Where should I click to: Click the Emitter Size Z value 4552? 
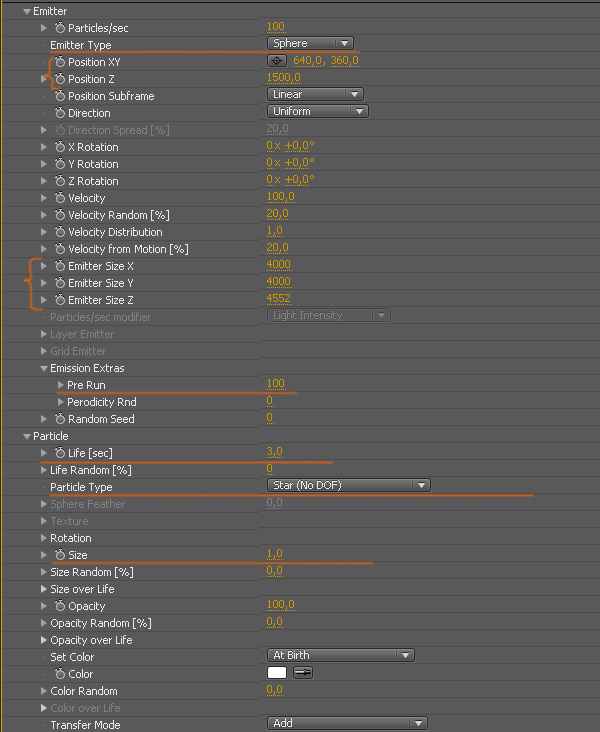(279, 299)
